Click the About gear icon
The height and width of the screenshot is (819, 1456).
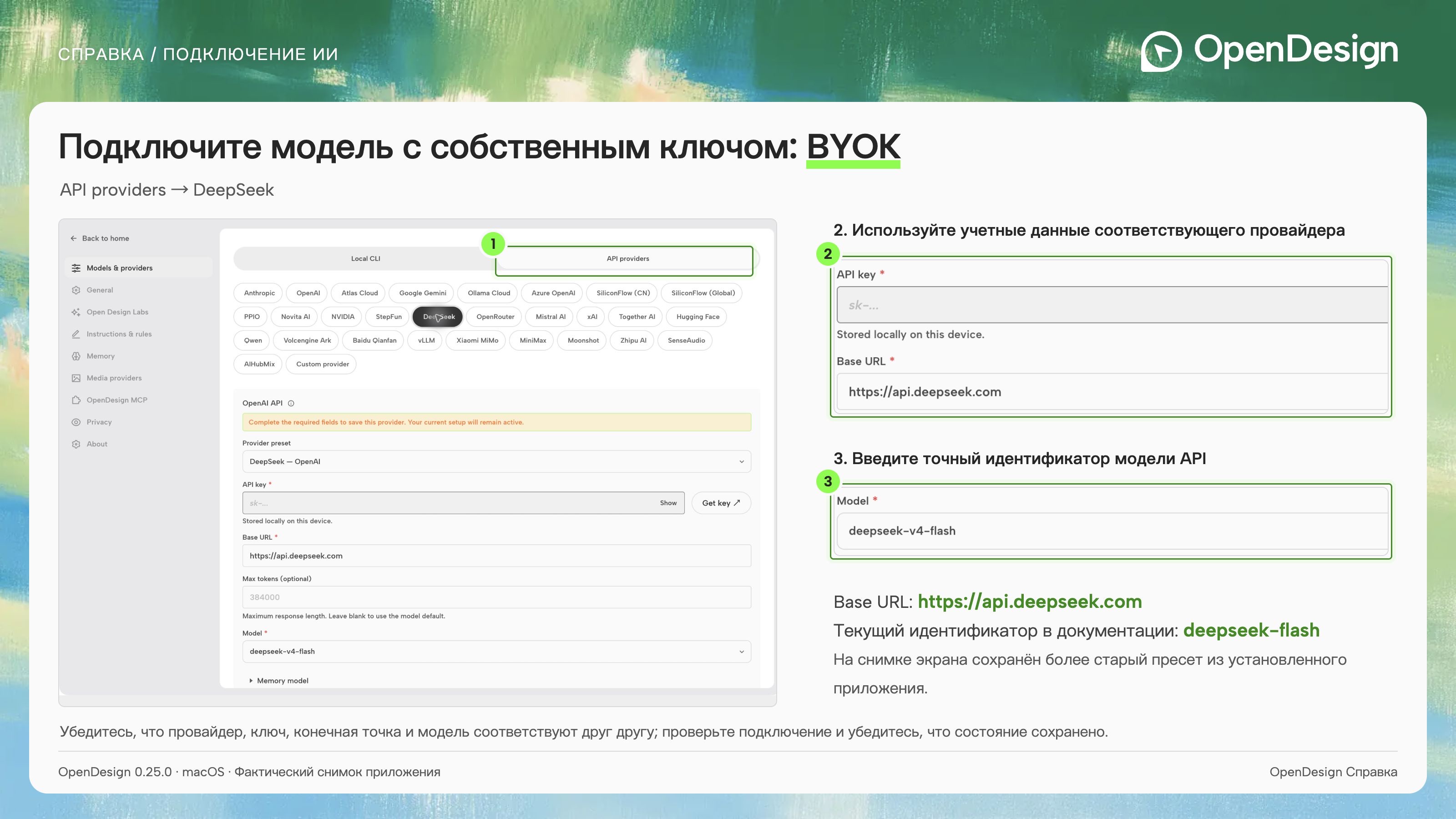pos(76,444)
